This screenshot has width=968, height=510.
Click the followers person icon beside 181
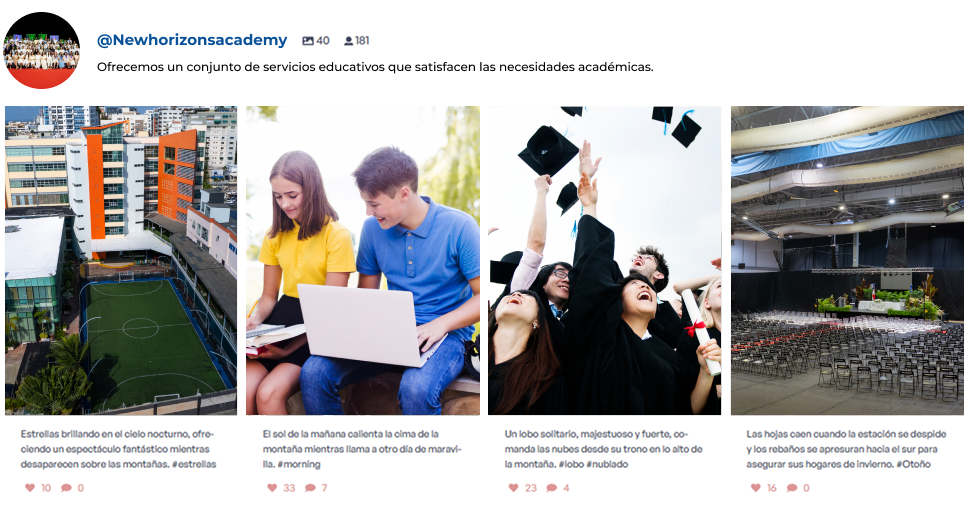click(349, 41)
